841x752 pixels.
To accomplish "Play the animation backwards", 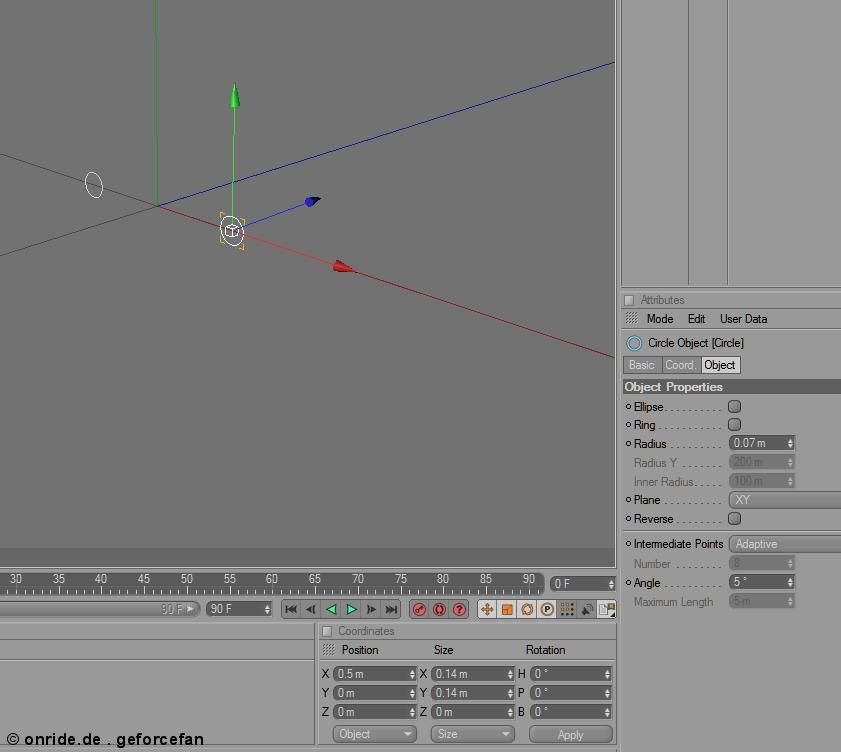I will click(331, 609).
